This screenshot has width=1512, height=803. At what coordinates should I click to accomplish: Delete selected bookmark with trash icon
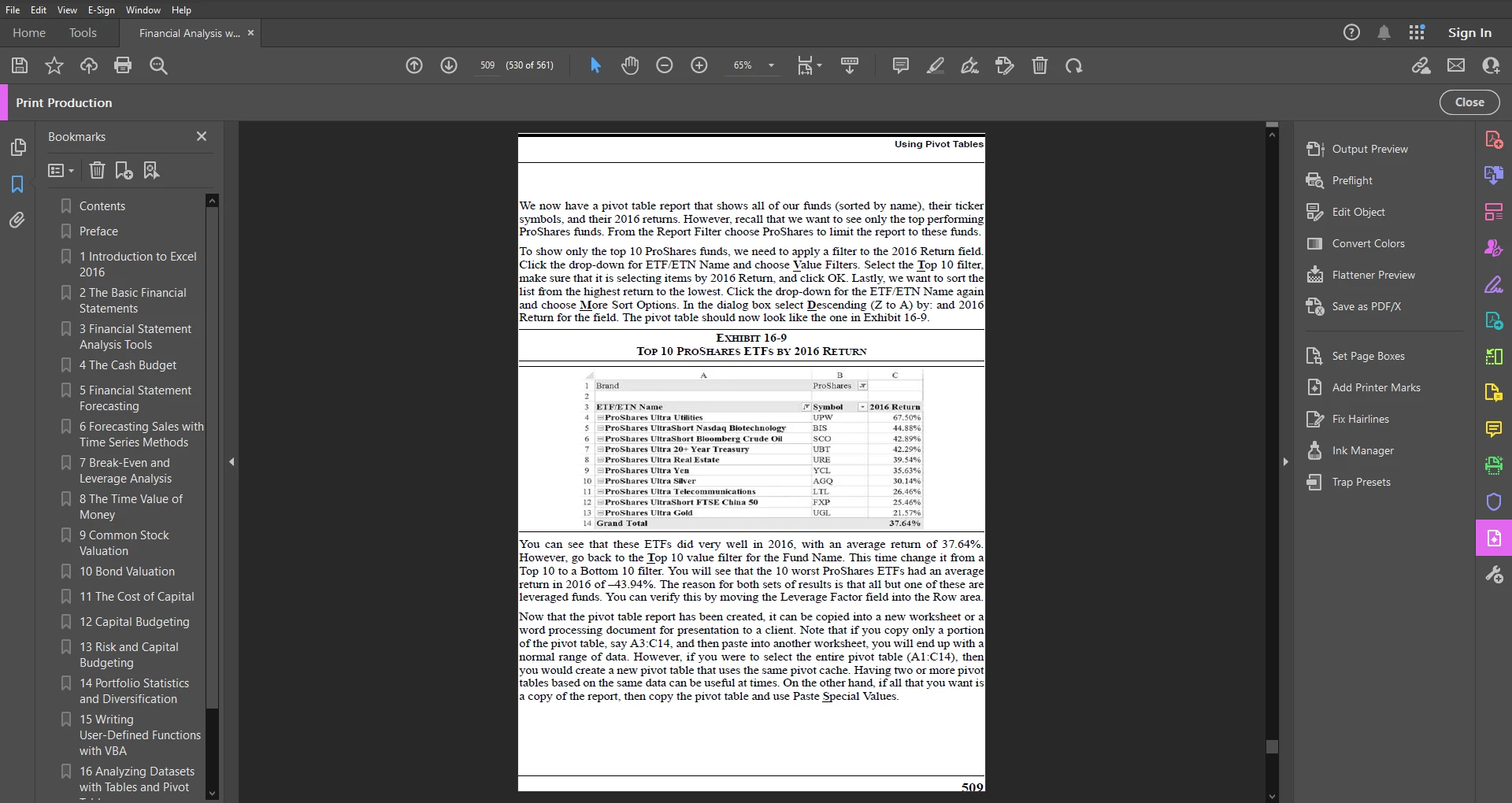pos(97,170)
